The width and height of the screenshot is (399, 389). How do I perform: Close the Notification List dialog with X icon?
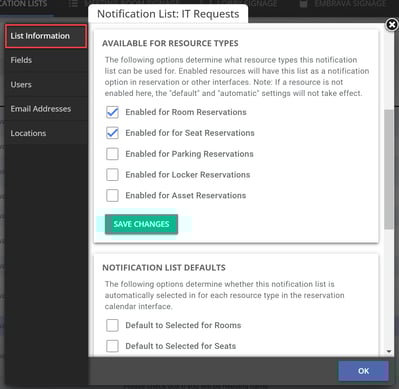pyautogui.click(x=392, y=25)
